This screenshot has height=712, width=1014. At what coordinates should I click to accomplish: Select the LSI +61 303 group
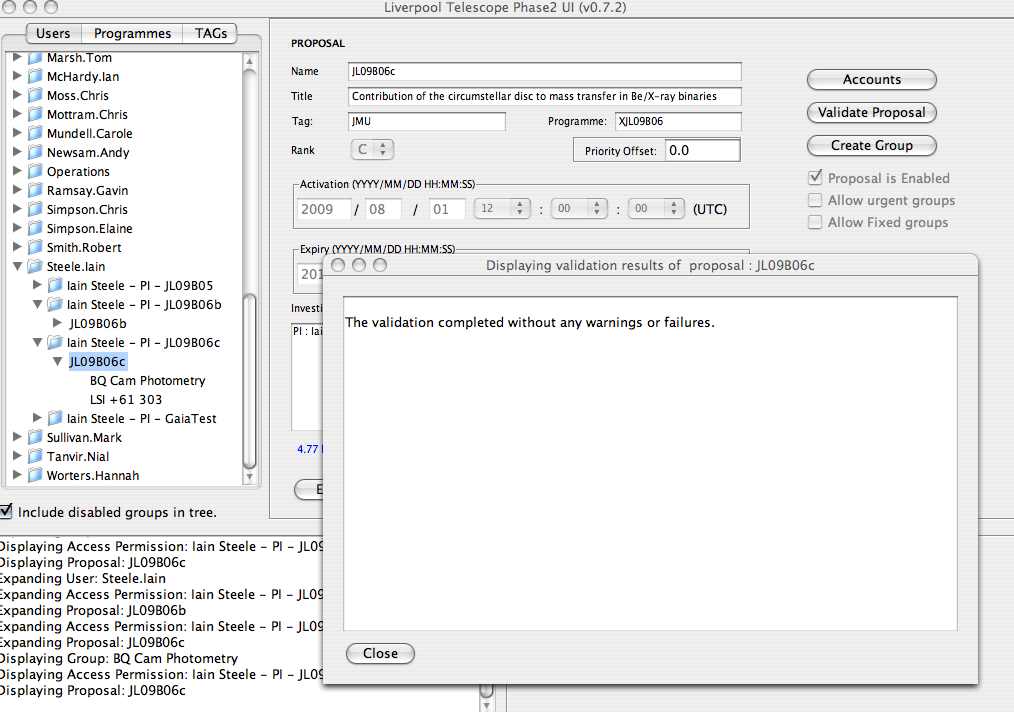(126, 400)
